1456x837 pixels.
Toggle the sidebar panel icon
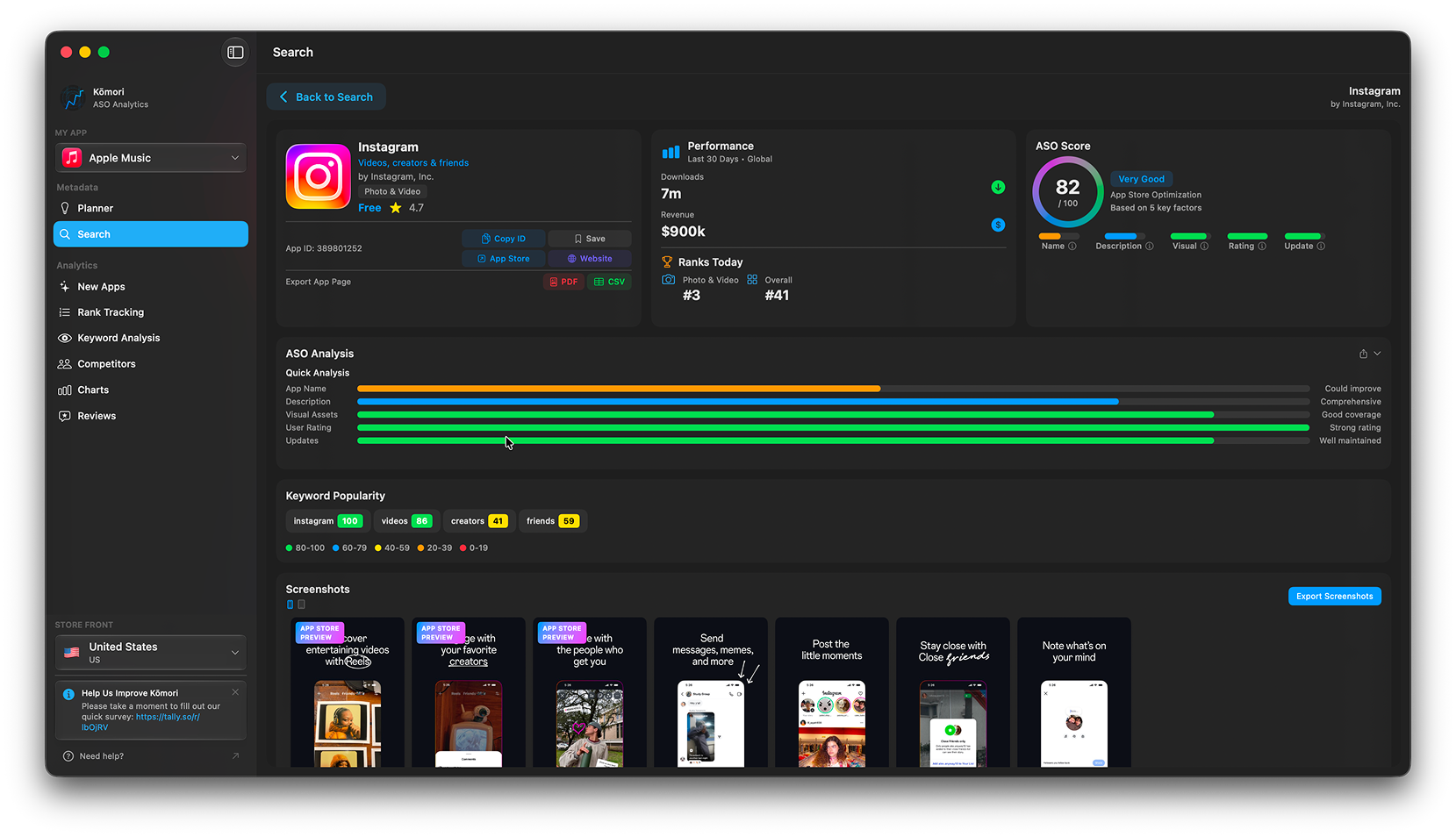click(235, 53)
